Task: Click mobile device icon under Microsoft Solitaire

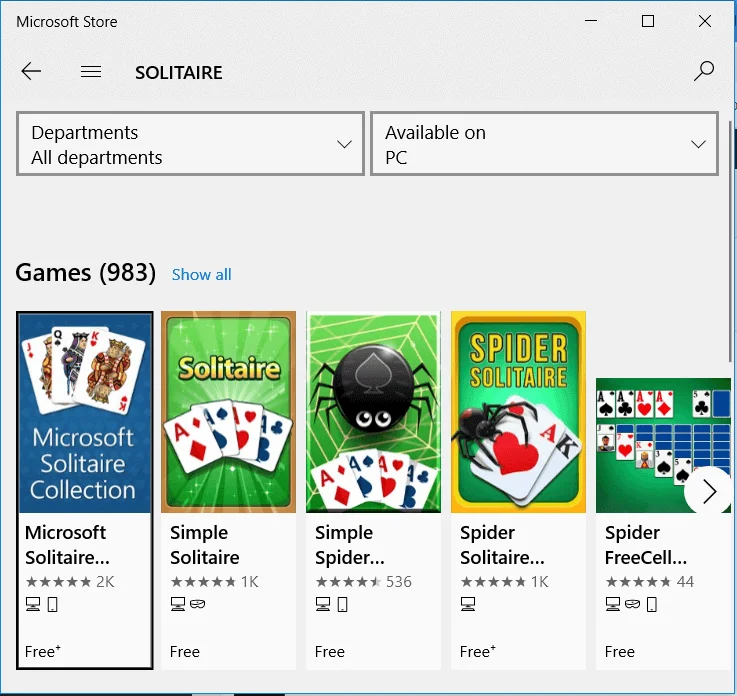Action: pyautogui.click(x=53, y=604)
